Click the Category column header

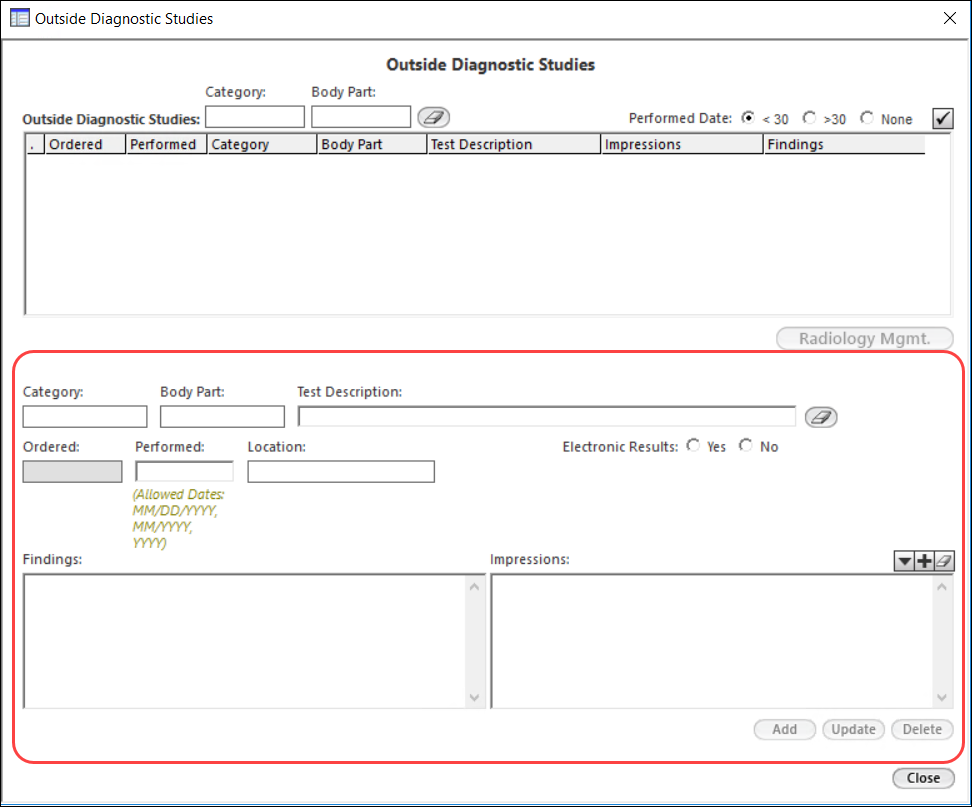tap(262, 144)
